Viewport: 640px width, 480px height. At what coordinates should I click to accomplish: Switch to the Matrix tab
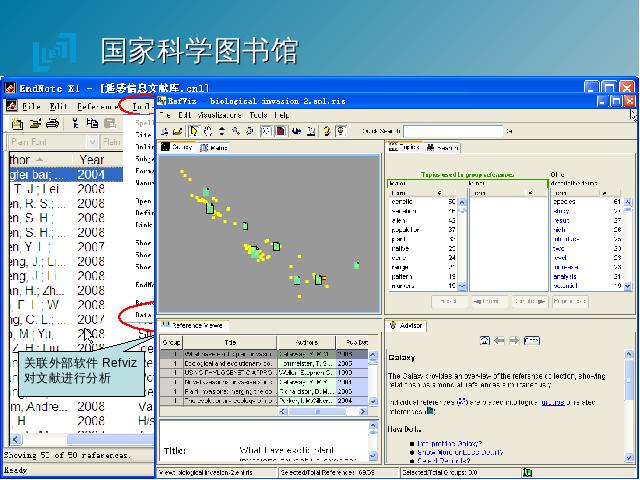(213, 148)
